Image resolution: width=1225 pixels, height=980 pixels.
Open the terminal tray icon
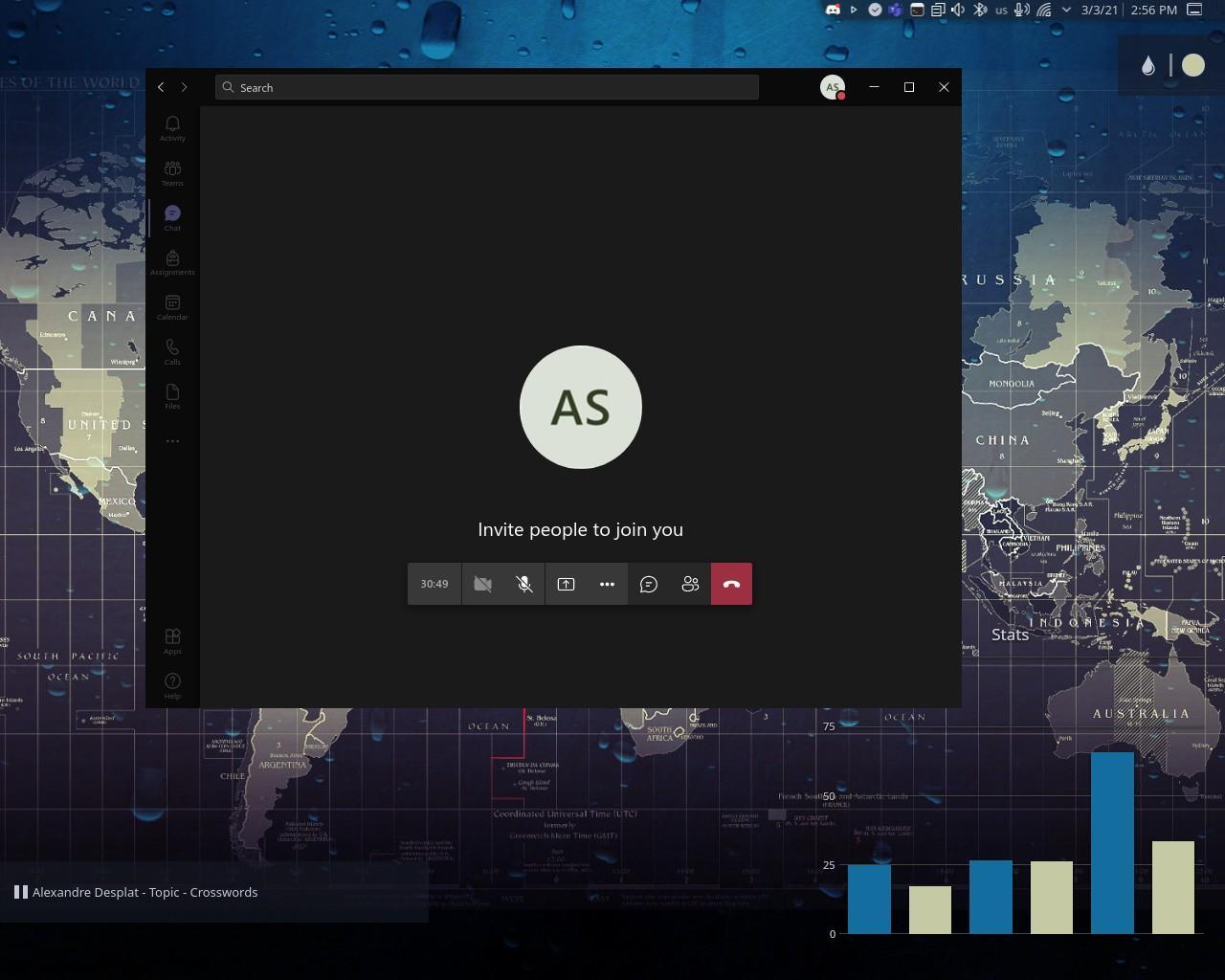[x=917, y=10]
